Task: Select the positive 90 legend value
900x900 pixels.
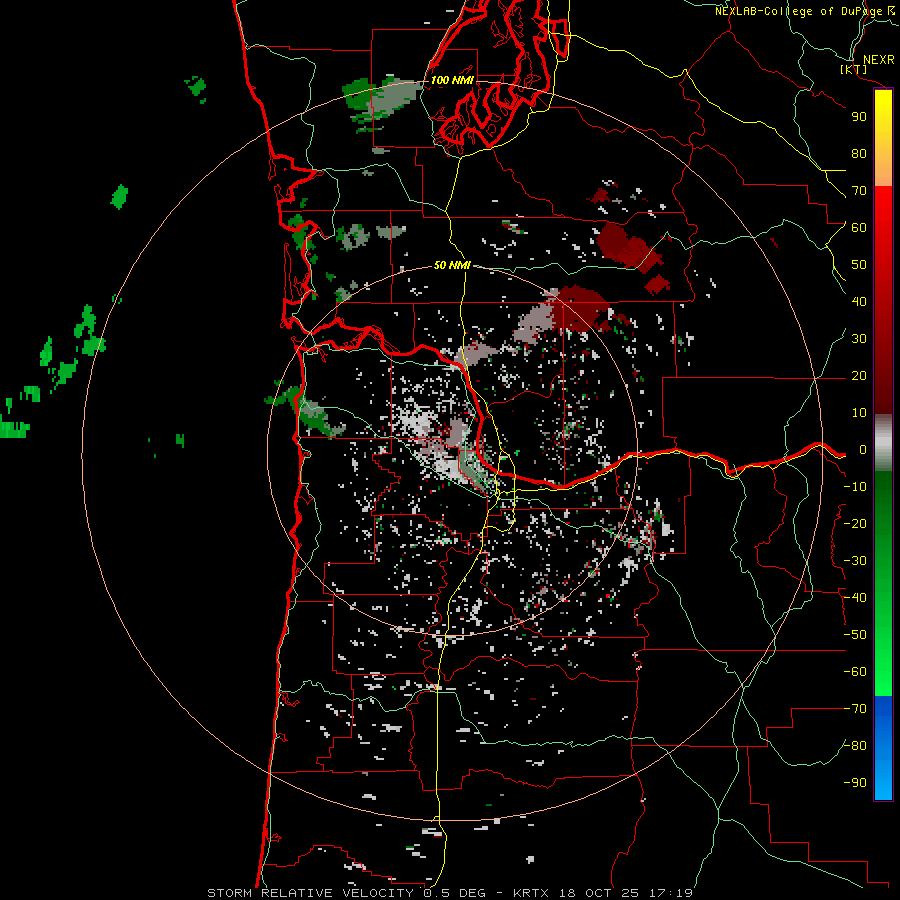Action: [859, 117]
